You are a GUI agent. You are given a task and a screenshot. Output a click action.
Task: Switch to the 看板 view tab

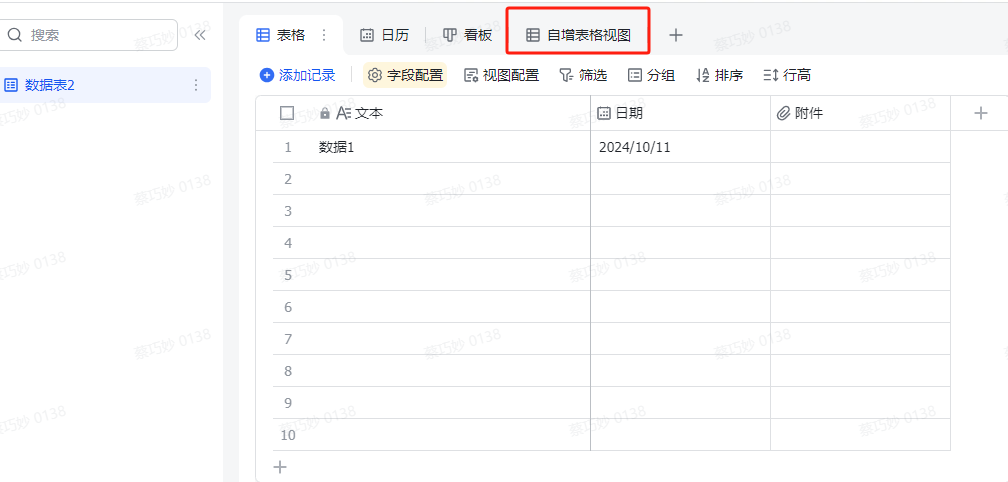click(468, 35)
